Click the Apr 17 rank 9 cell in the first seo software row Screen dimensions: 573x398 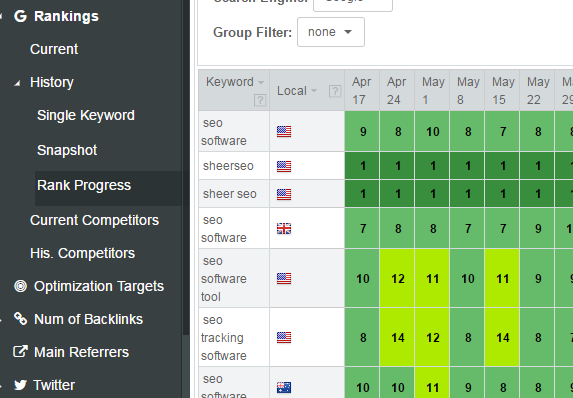click(362, 132)
